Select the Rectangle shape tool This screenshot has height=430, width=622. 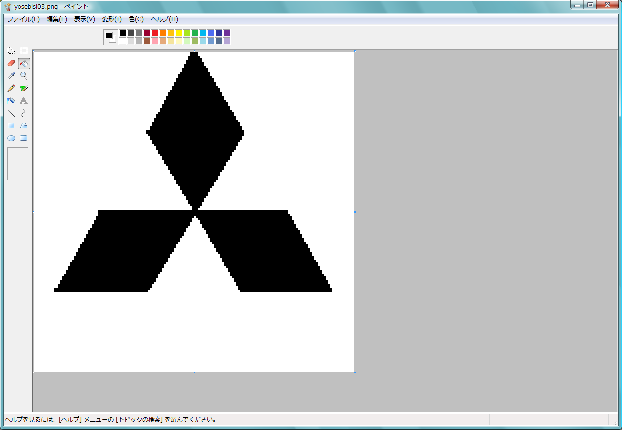[x=12, y=125]
